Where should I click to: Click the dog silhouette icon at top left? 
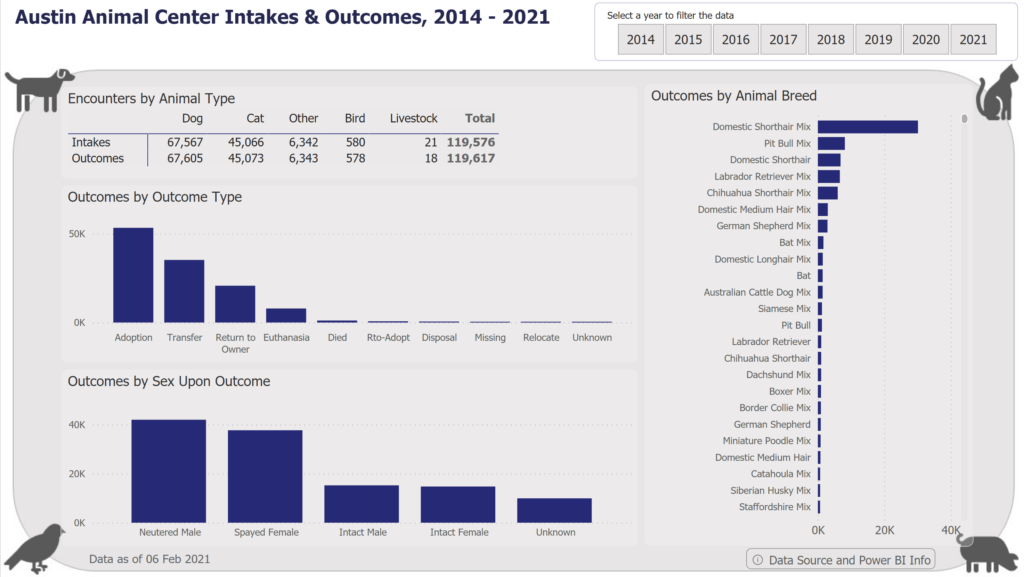(40, 90)
